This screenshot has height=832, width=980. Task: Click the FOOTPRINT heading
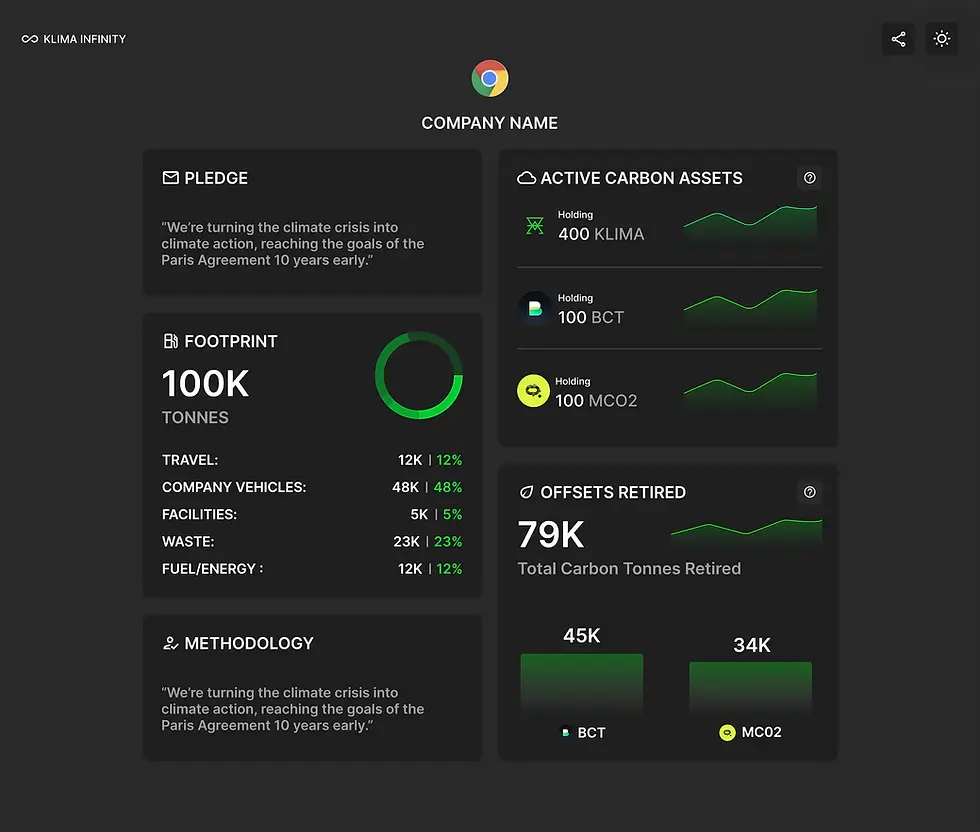[x=231, y=341]
